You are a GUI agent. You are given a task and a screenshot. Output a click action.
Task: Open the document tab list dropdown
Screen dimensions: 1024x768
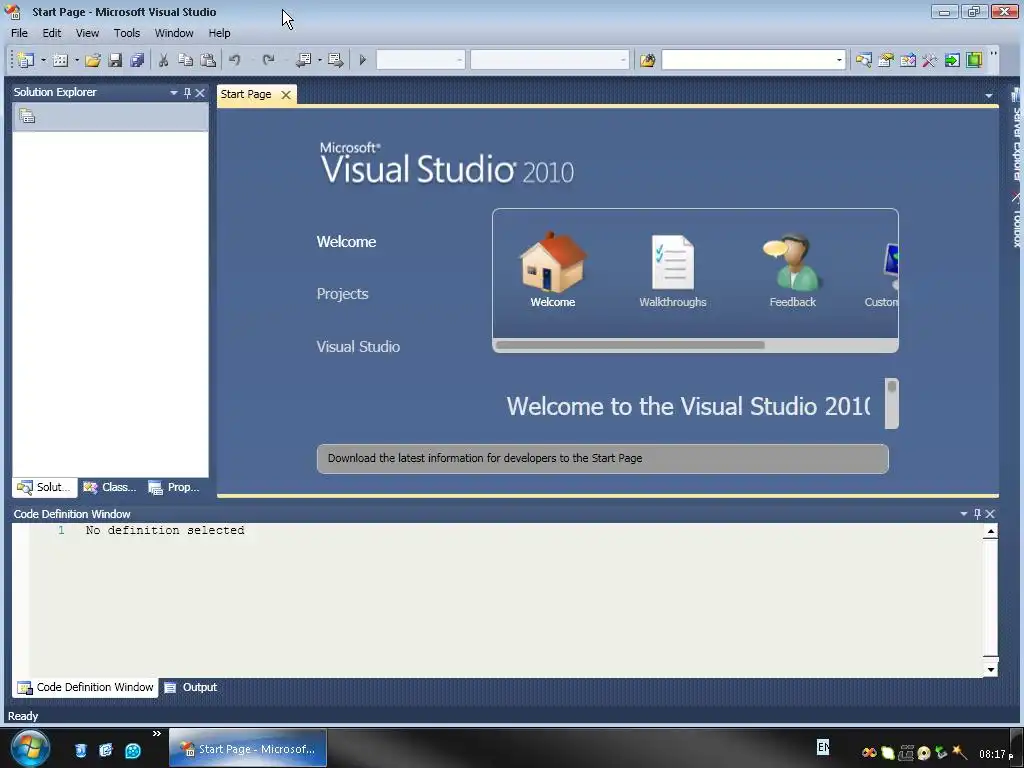coord(989,96)
